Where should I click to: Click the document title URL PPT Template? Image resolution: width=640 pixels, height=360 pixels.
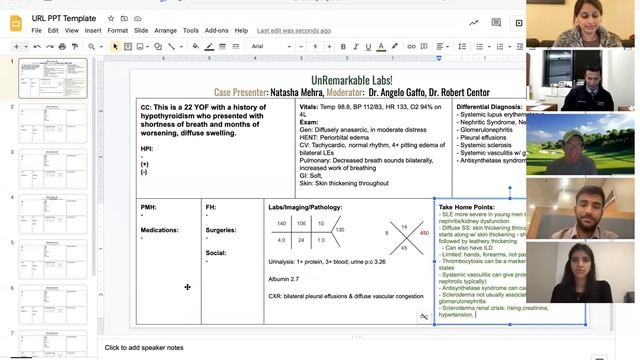[64, 18]
